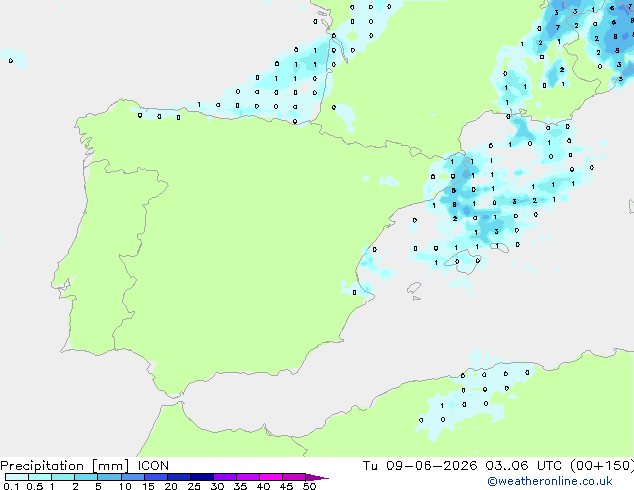Click the '50' legend scale label
Viewport: 634px width, 490px height.
coord(309,486)
